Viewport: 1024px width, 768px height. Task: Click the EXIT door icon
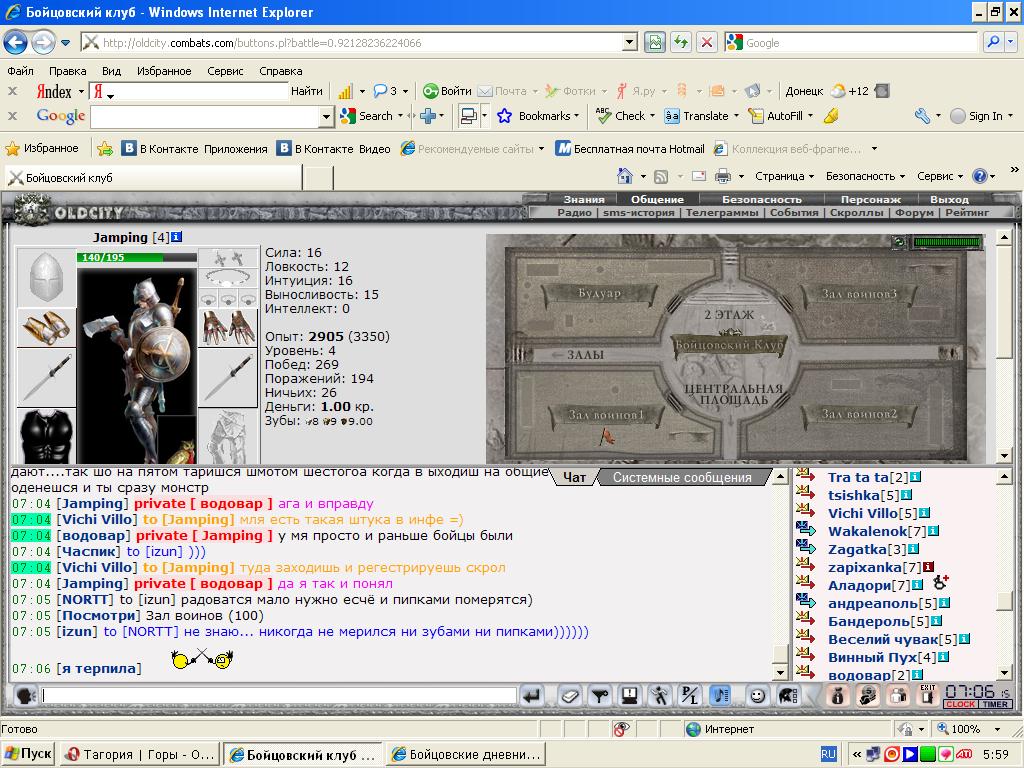pos(927,696)
